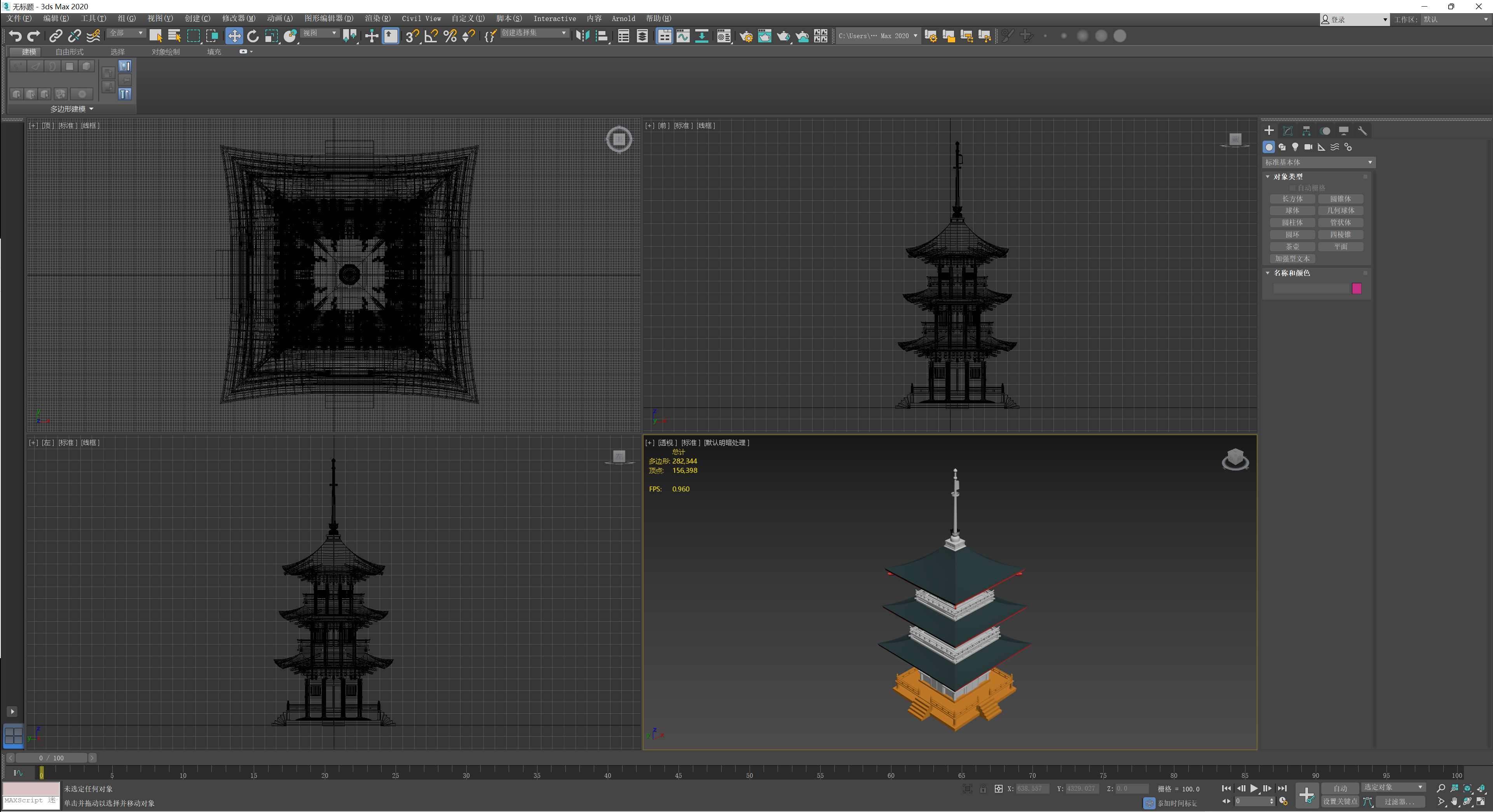Click the Align tool icon

[602, 36]
